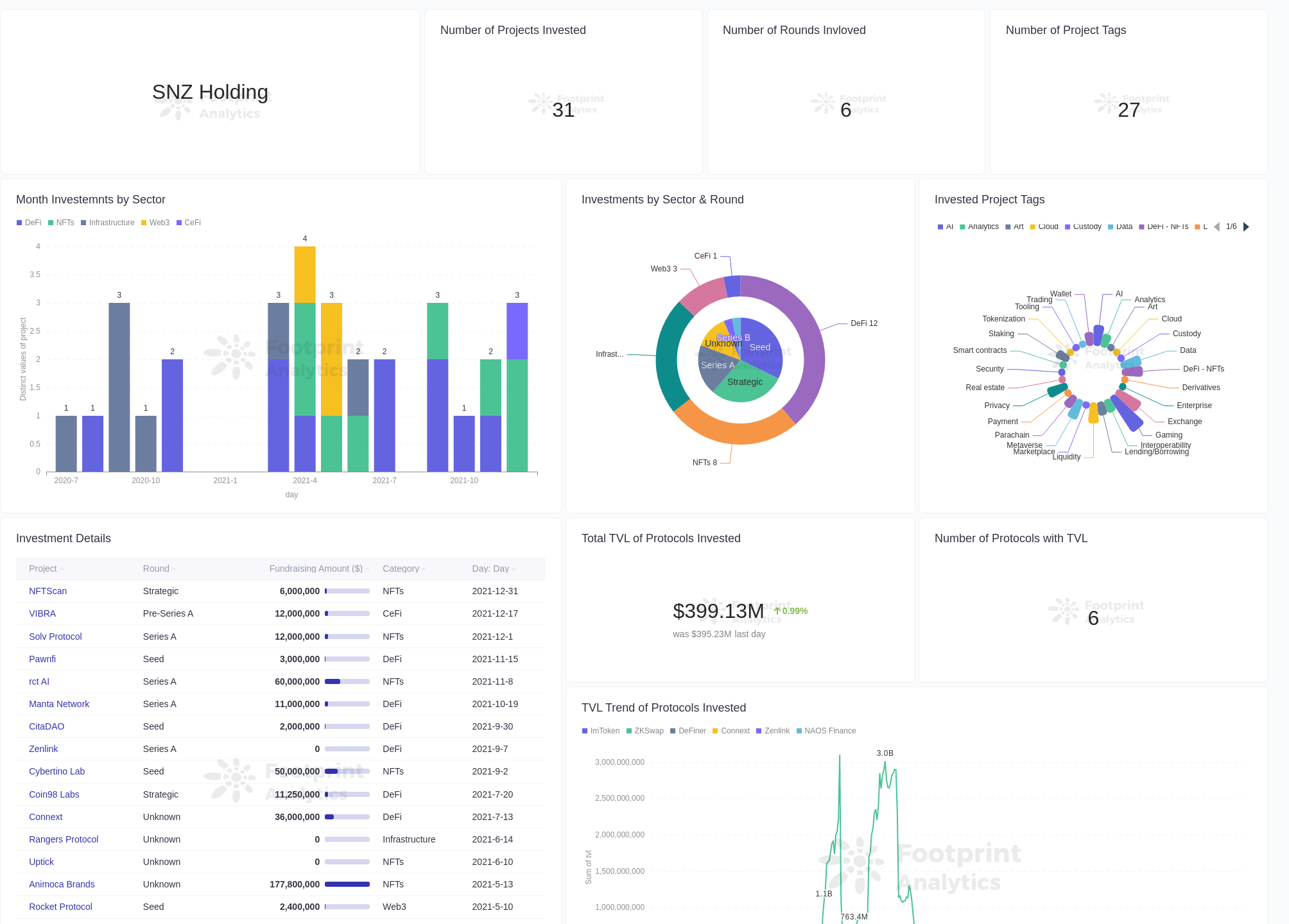Click the right arrow to view next legend page
The height and width of the screenshot is (924, 1289).
click(1246, 227)
